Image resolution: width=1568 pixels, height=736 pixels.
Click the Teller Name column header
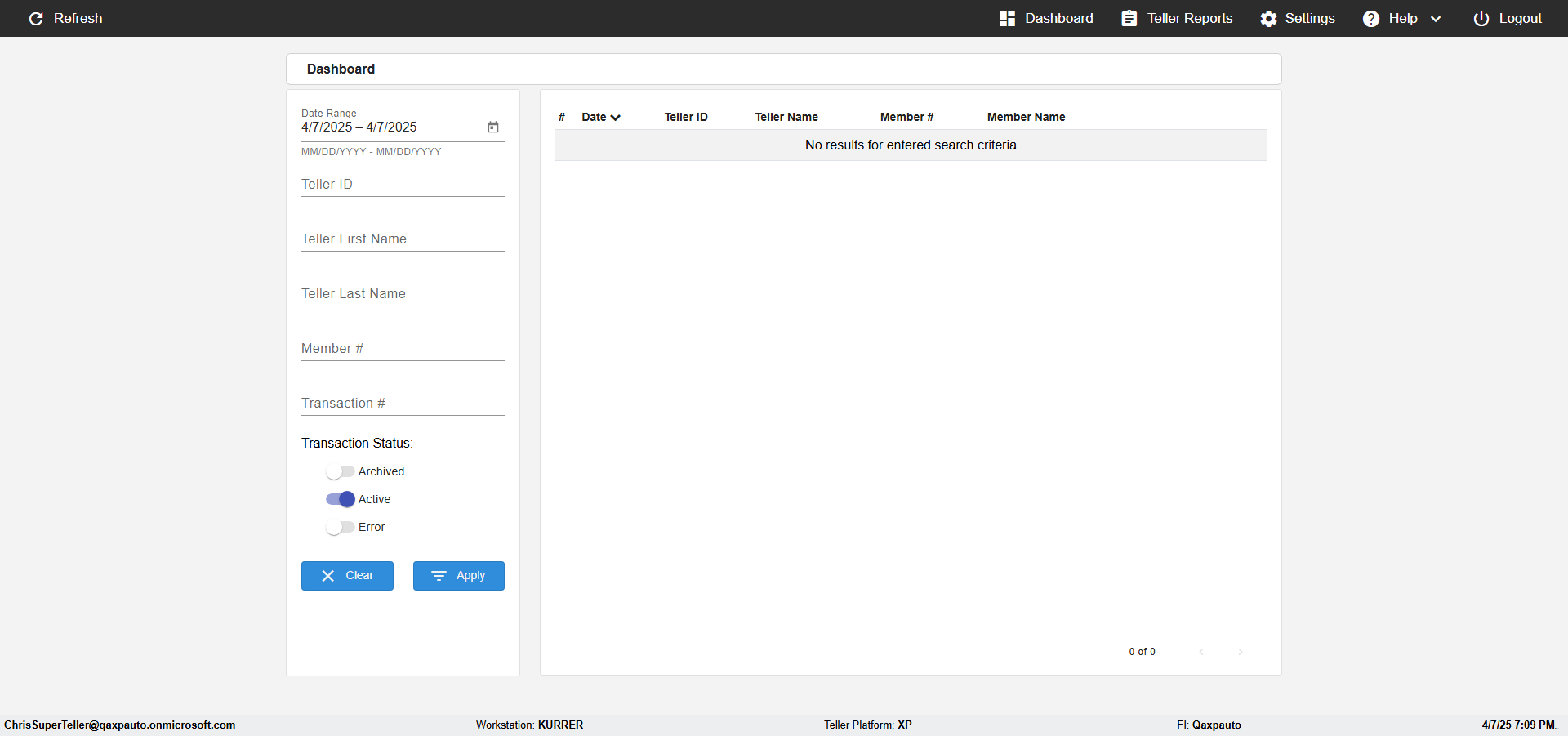click(x=786, y=118)
